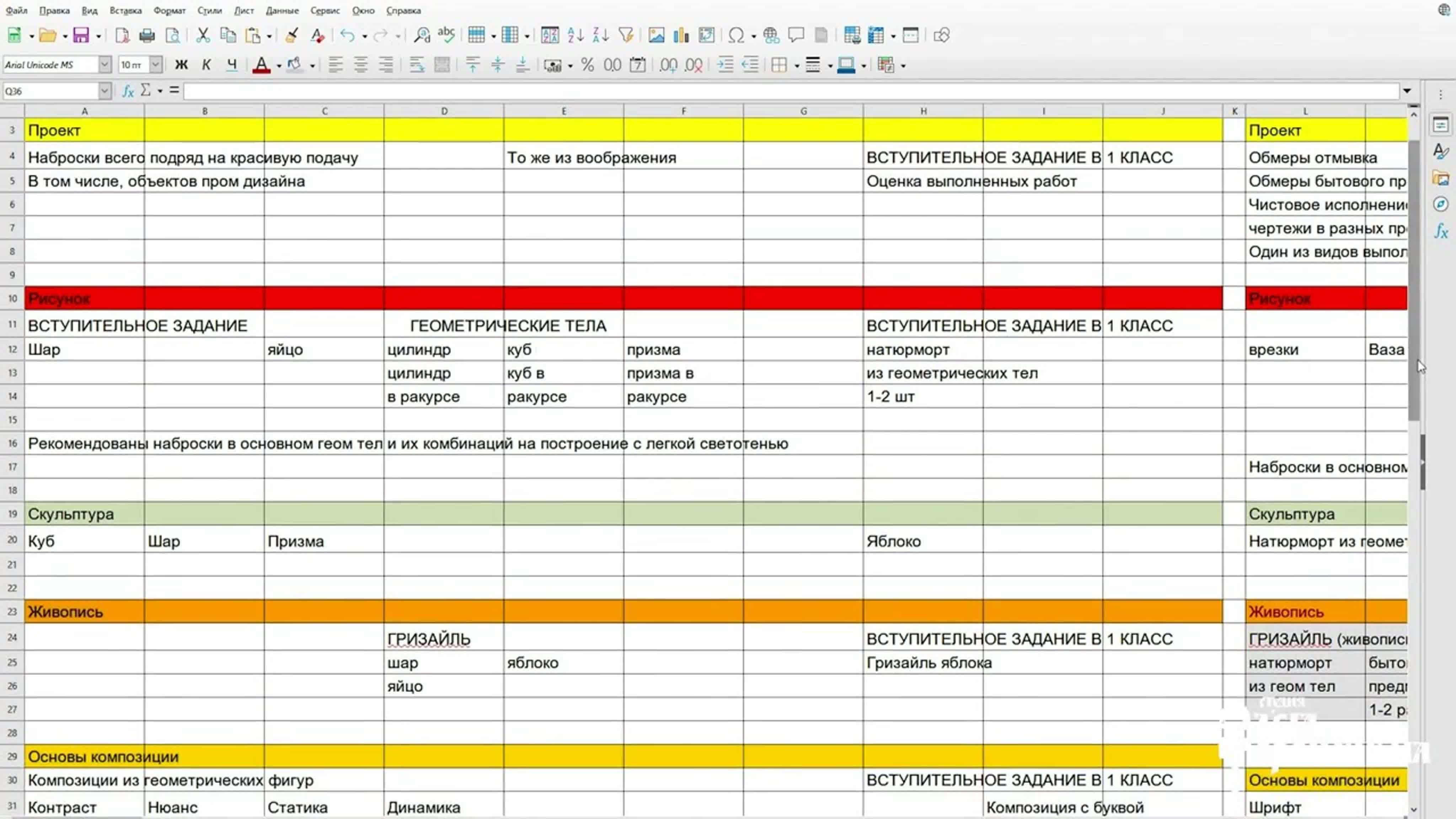Click the Sort Ascending icon
1456x819 pixels.
click(575, 35)
